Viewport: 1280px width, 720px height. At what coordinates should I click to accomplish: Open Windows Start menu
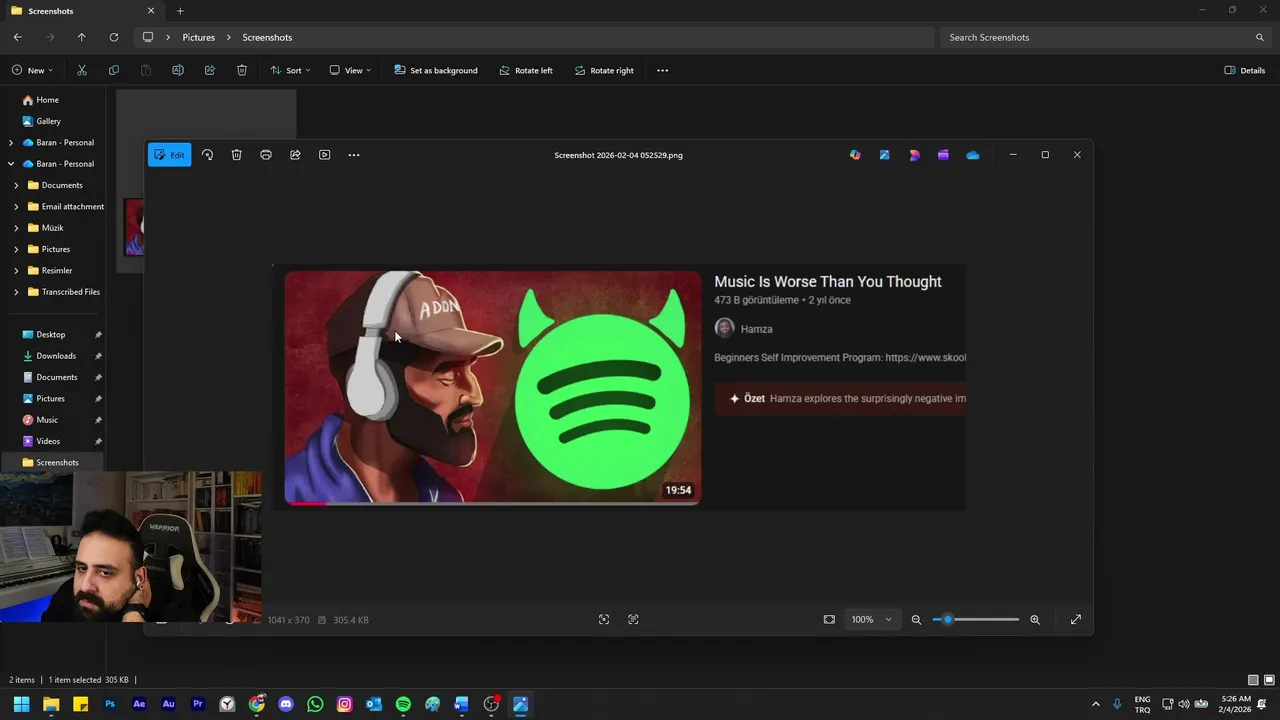pos(21,704)
